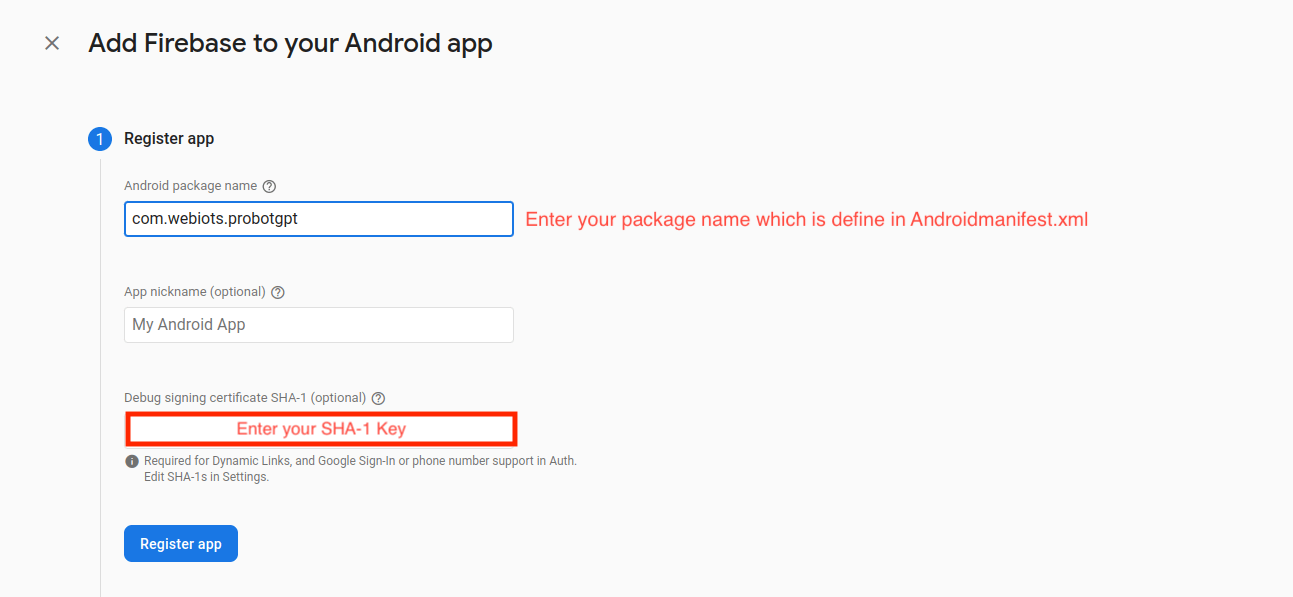Close the Add Firebase dialog
This screenshot has height=597, width=1293.
point(52,43)
